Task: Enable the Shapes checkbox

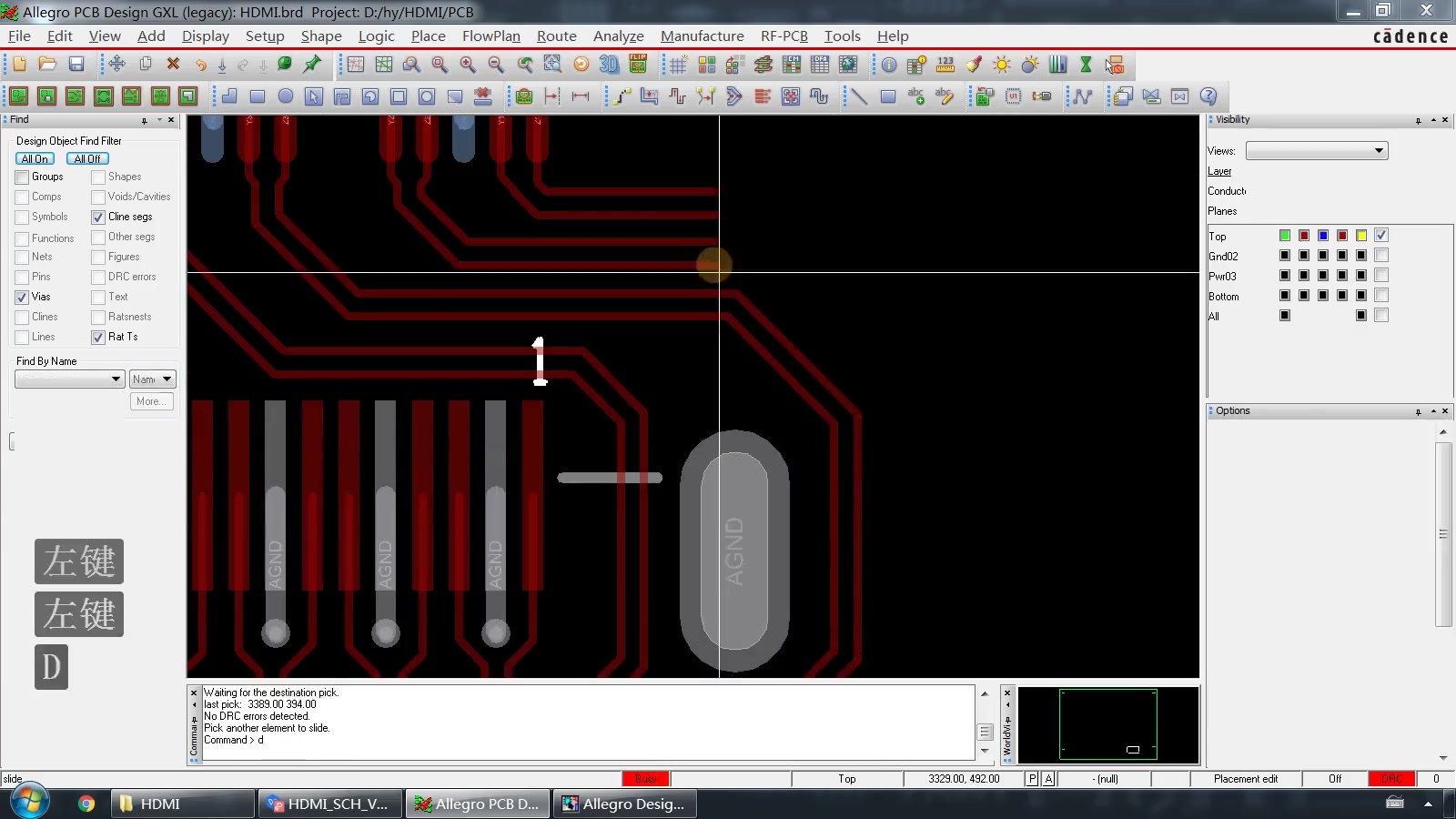Action: pos(98,177)
